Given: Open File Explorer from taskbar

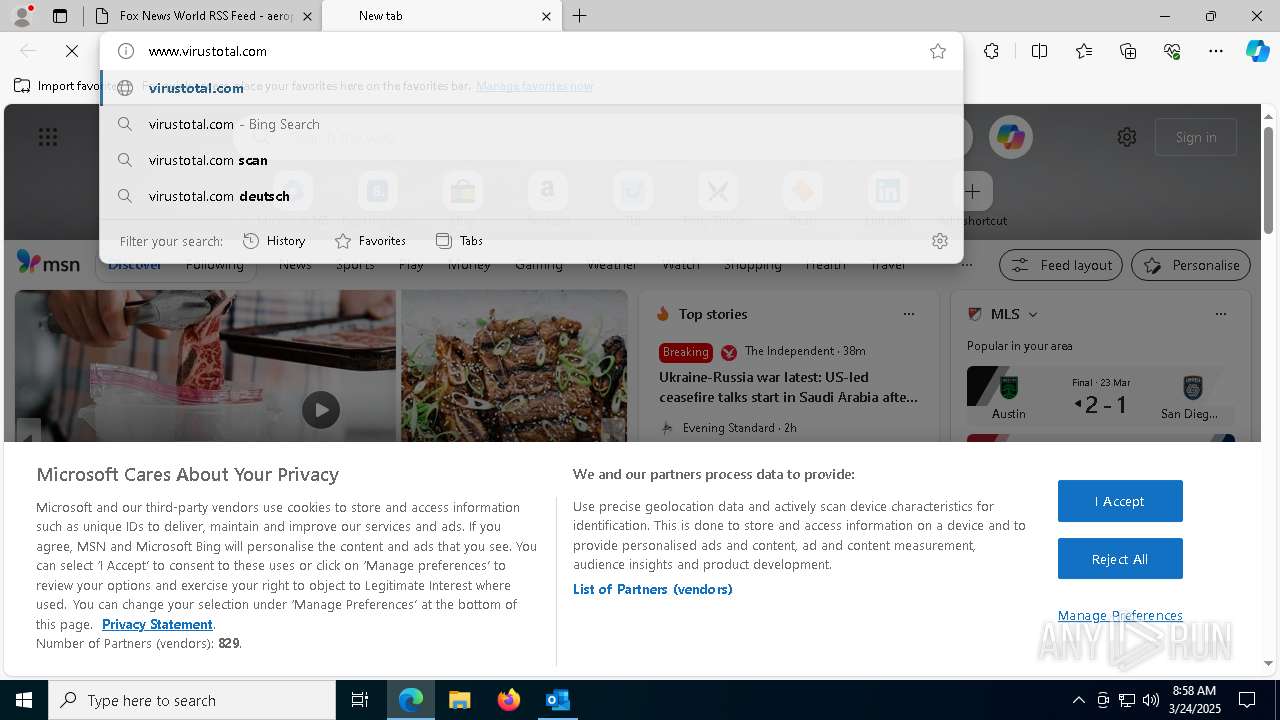Looking at the screenshot, I should tap(459, 700).
